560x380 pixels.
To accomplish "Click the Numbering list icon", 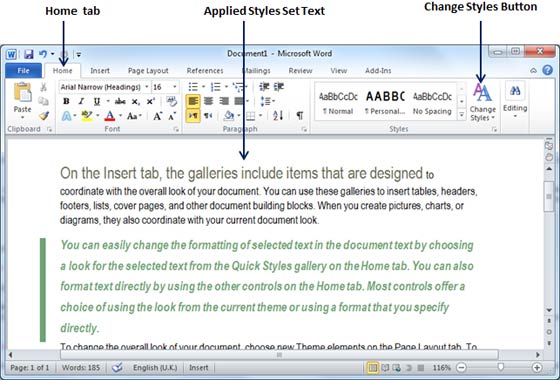I will pos(215,87).
